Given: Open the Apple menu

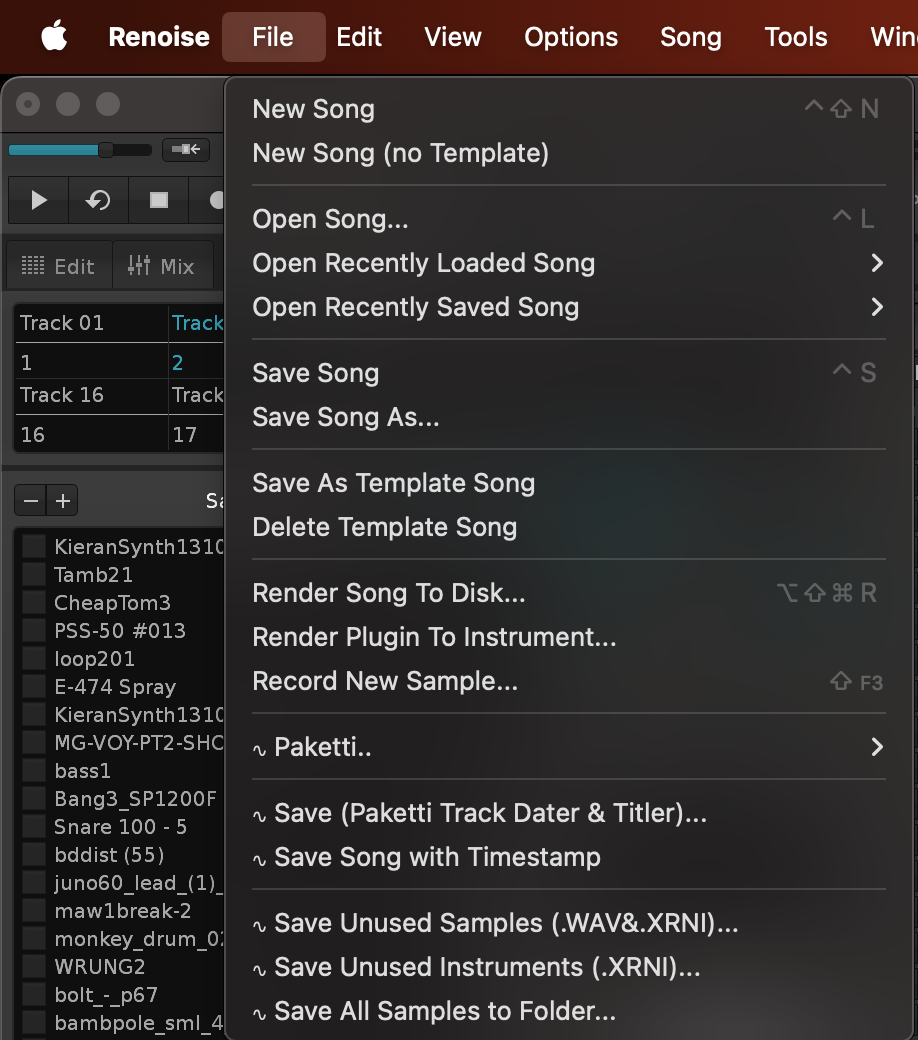Looking at the screenshot, I should [54, 37].
